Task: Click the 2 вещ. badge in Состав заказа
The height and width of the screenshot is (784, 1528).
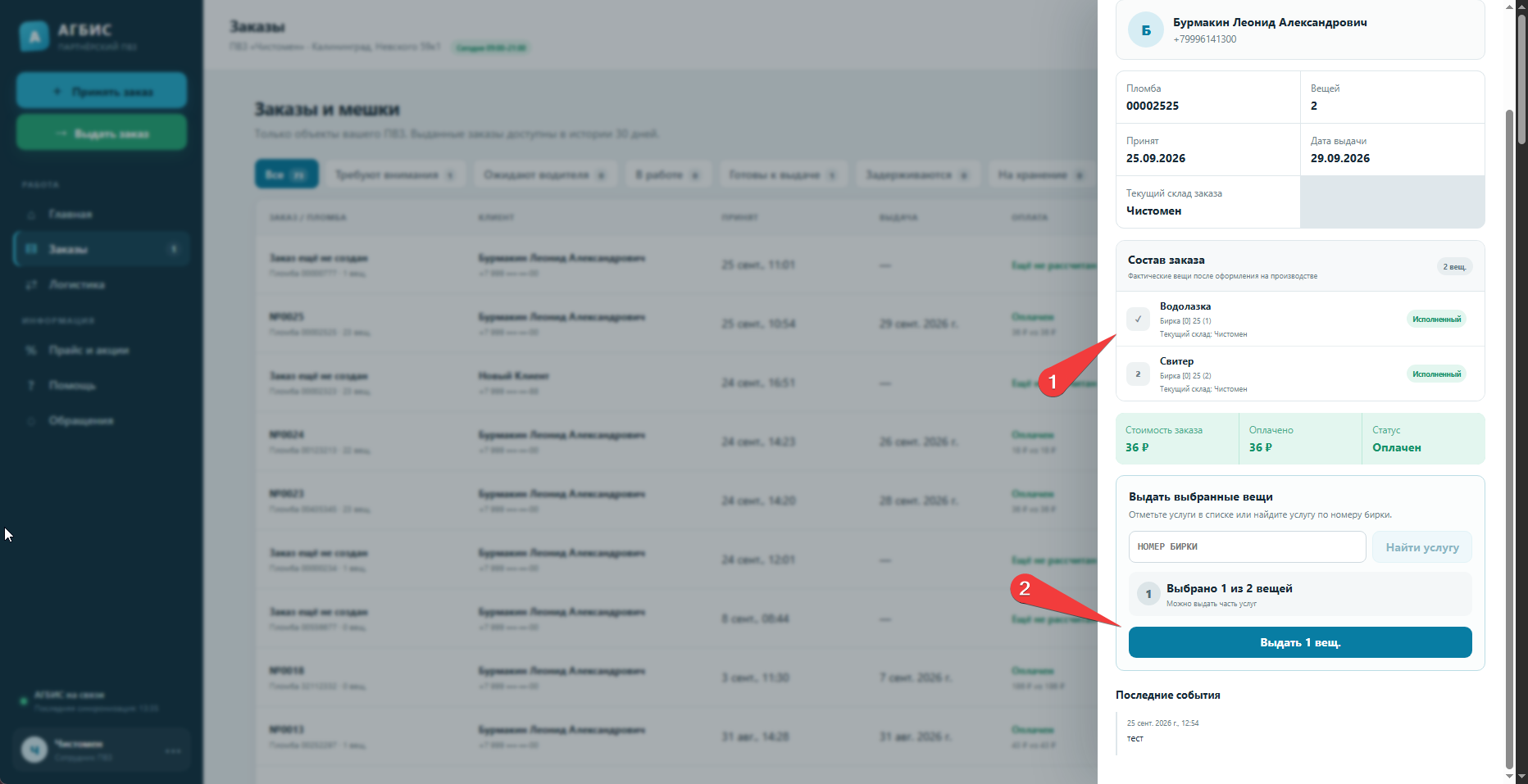Action: click(1455, 266)
